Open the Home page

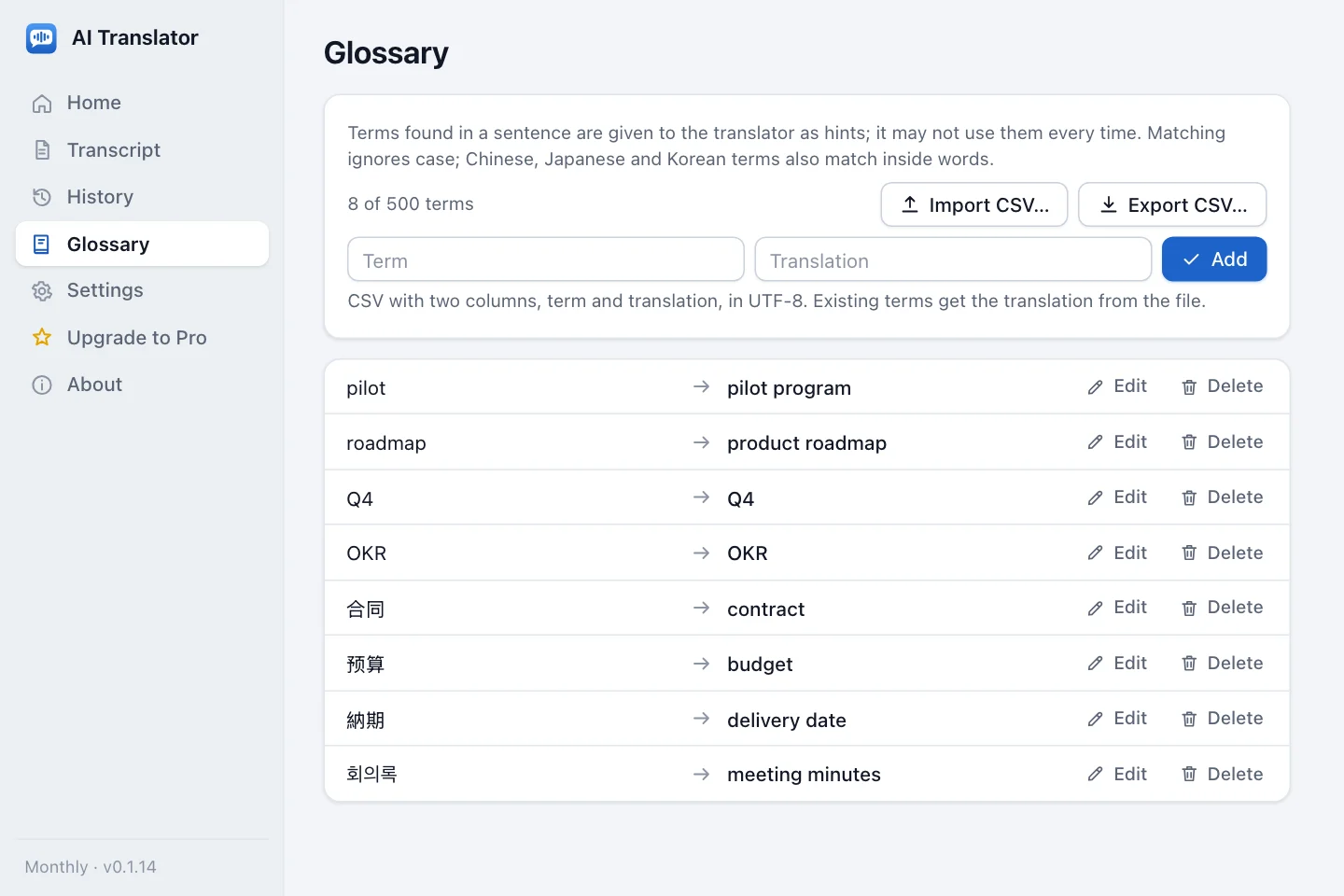click(x=142, y=103)
